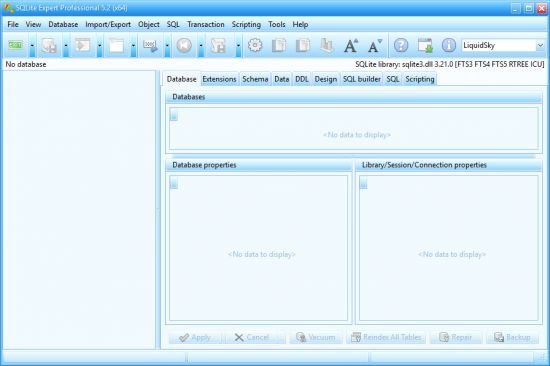Open the LiquidSky skin combo box
The image size is (550, 366).
coord(503,45)
